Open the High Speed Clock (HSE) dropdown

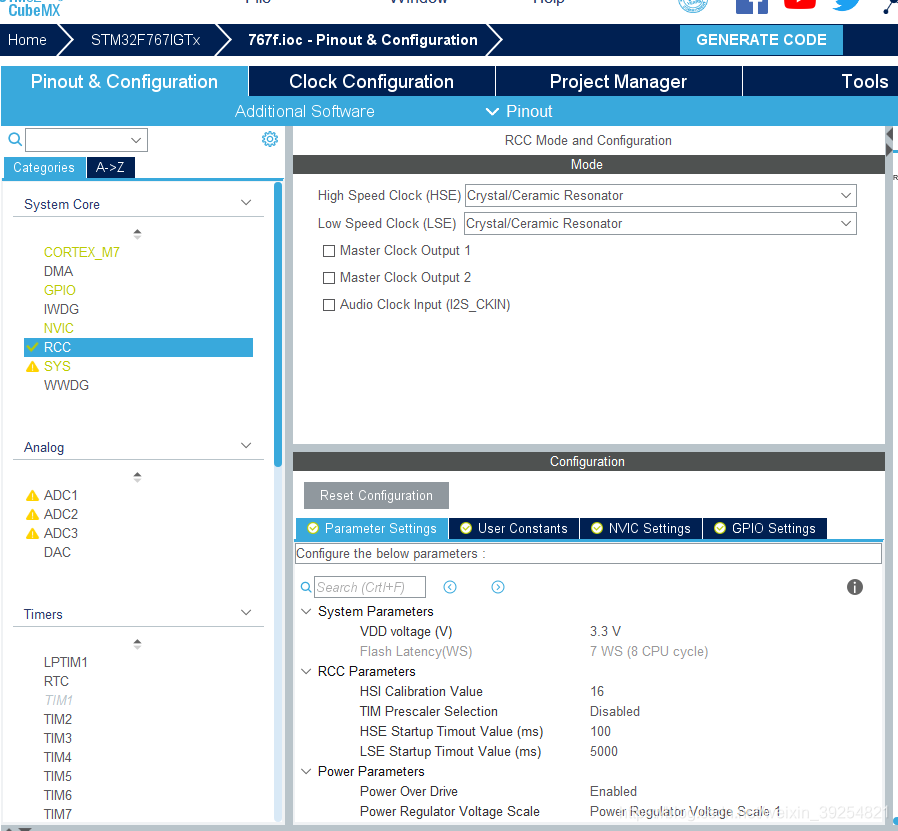pyautogui.click(x=660, y=195)
